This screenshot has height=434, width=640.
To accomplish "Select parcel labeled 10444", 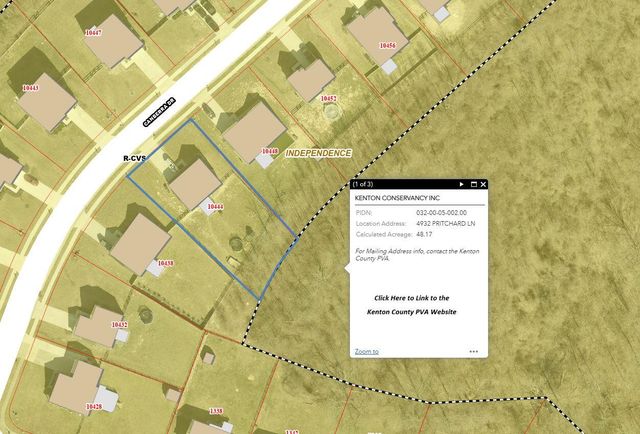I will pyautogui.click(x=215, y=207).
